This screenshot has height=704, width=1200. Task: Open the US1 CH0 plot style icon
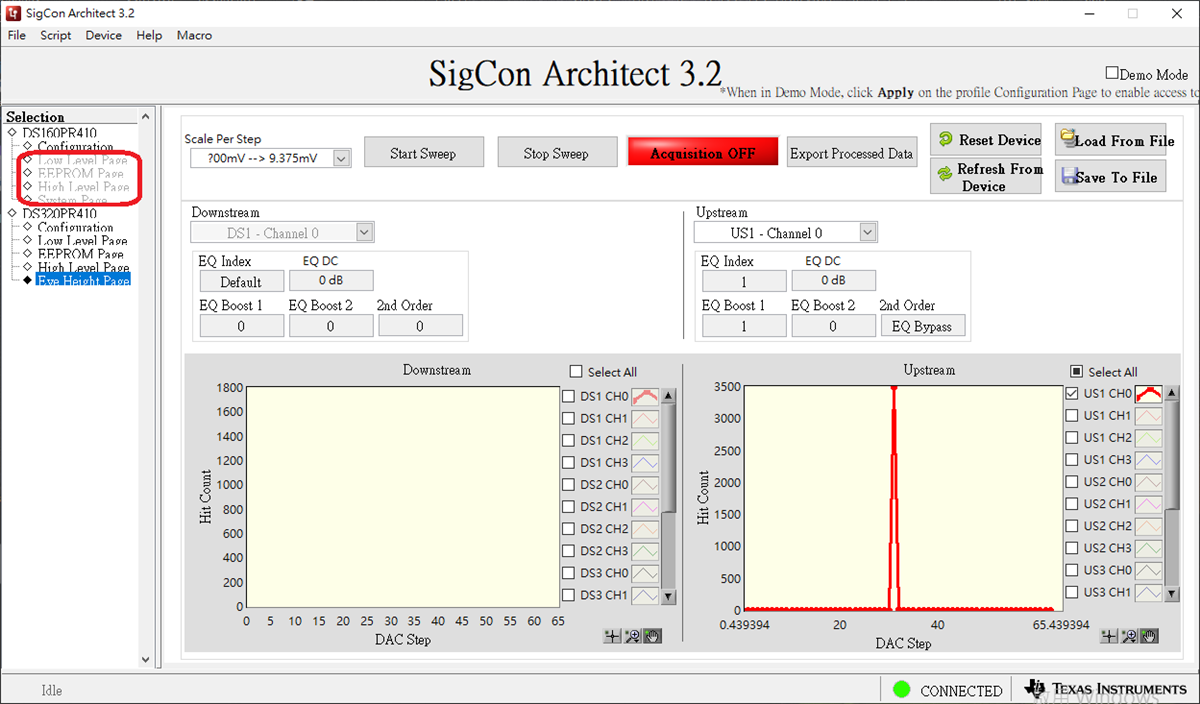pyautogui.click(x=1149, y=393)
